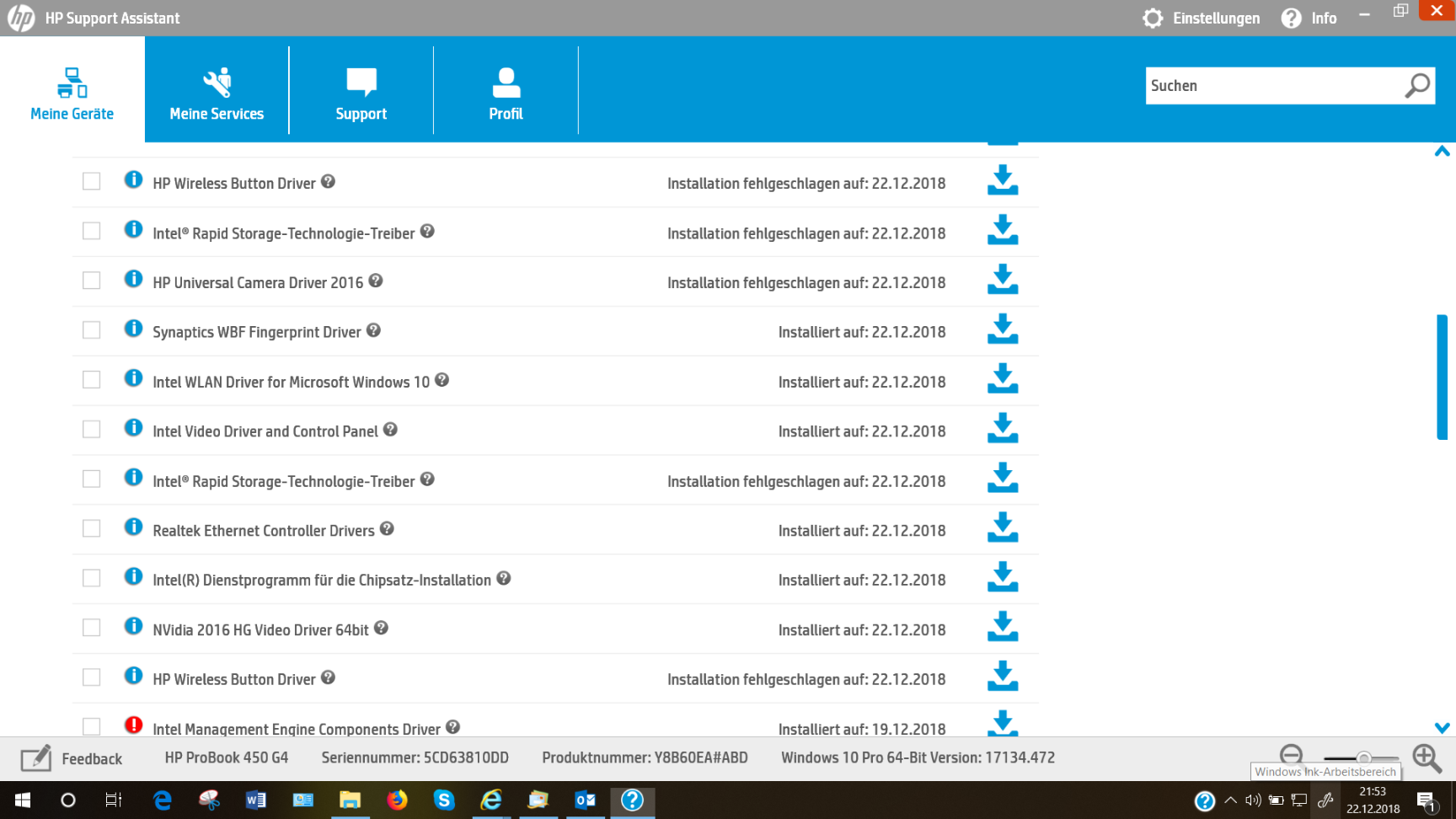Open info icon for HP Universal Camera Driver

pos(133,279)
